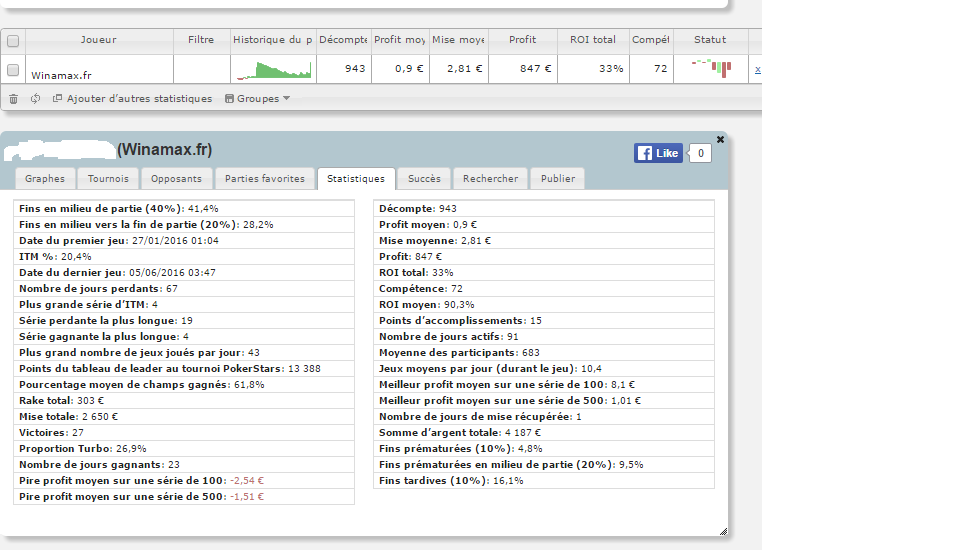960x550 pixels.
Task: Close the Winamax.fr statistics panel
Action: click(721, 140)
